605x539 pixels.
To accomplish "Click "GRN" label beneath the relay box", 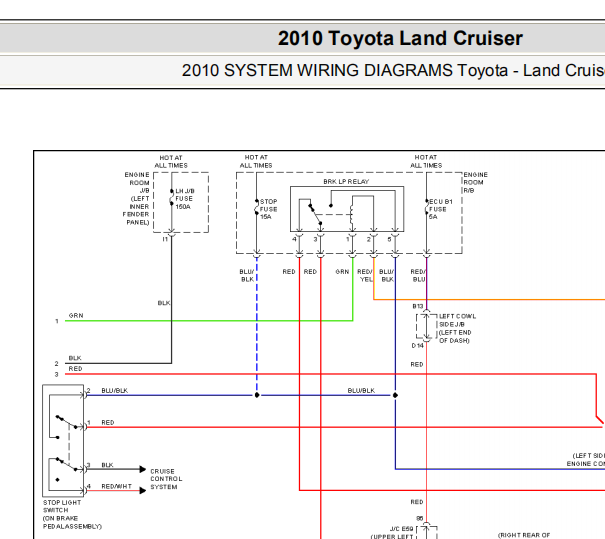I will pos(342,272).
